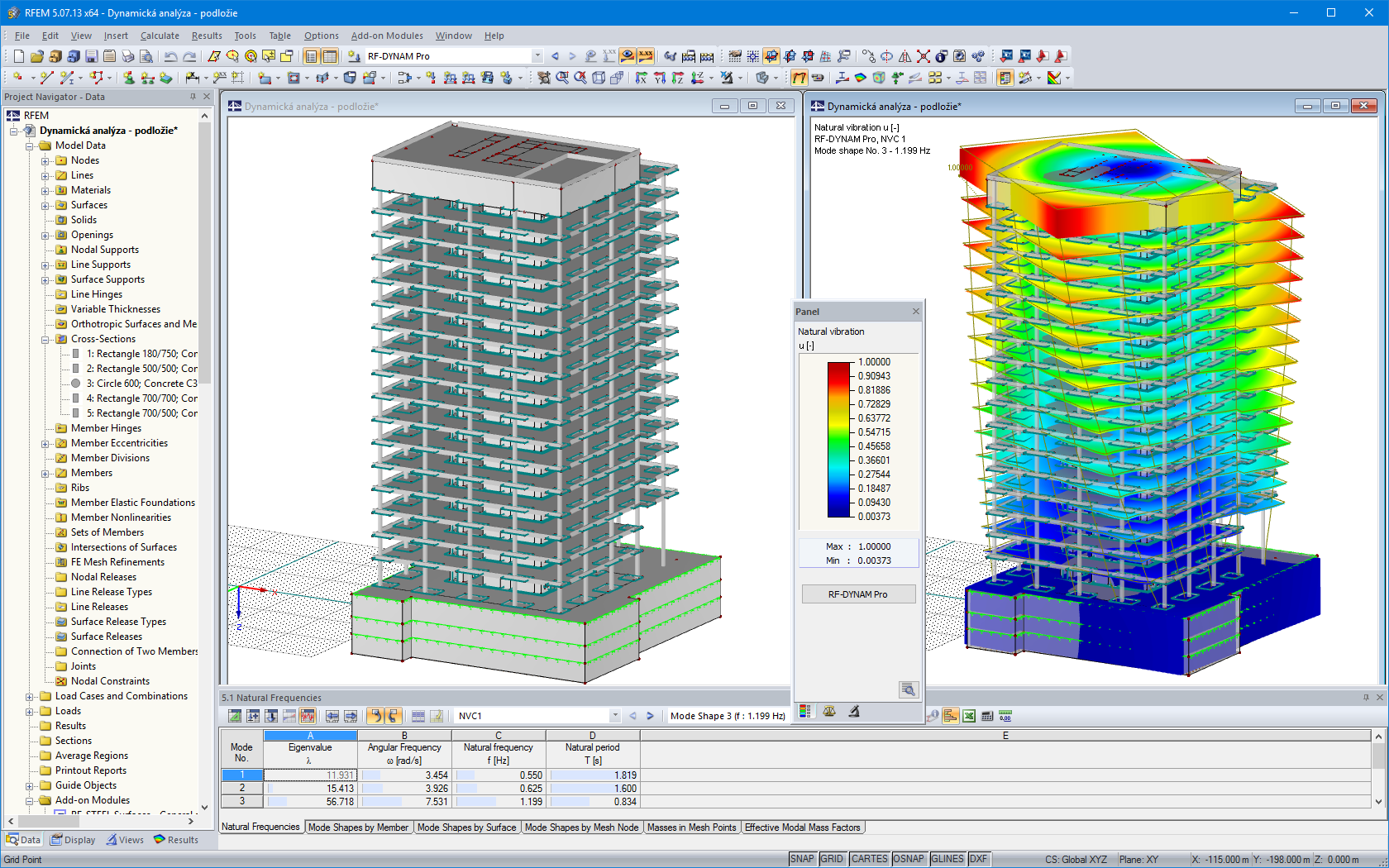Click the New model icon

point(18,56)
